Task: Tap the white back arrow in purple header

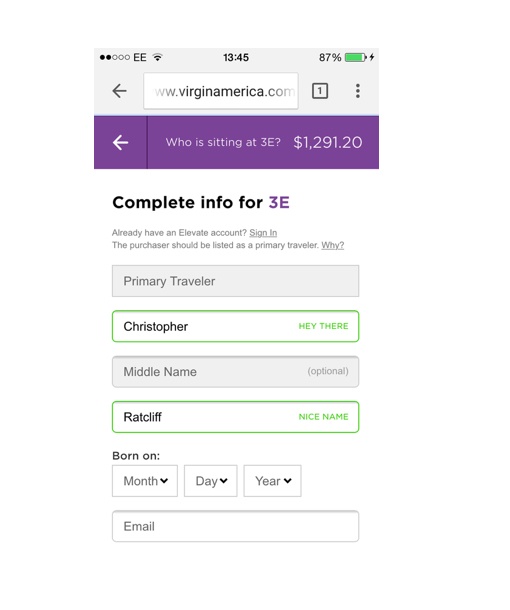Action: click(121, 142)
